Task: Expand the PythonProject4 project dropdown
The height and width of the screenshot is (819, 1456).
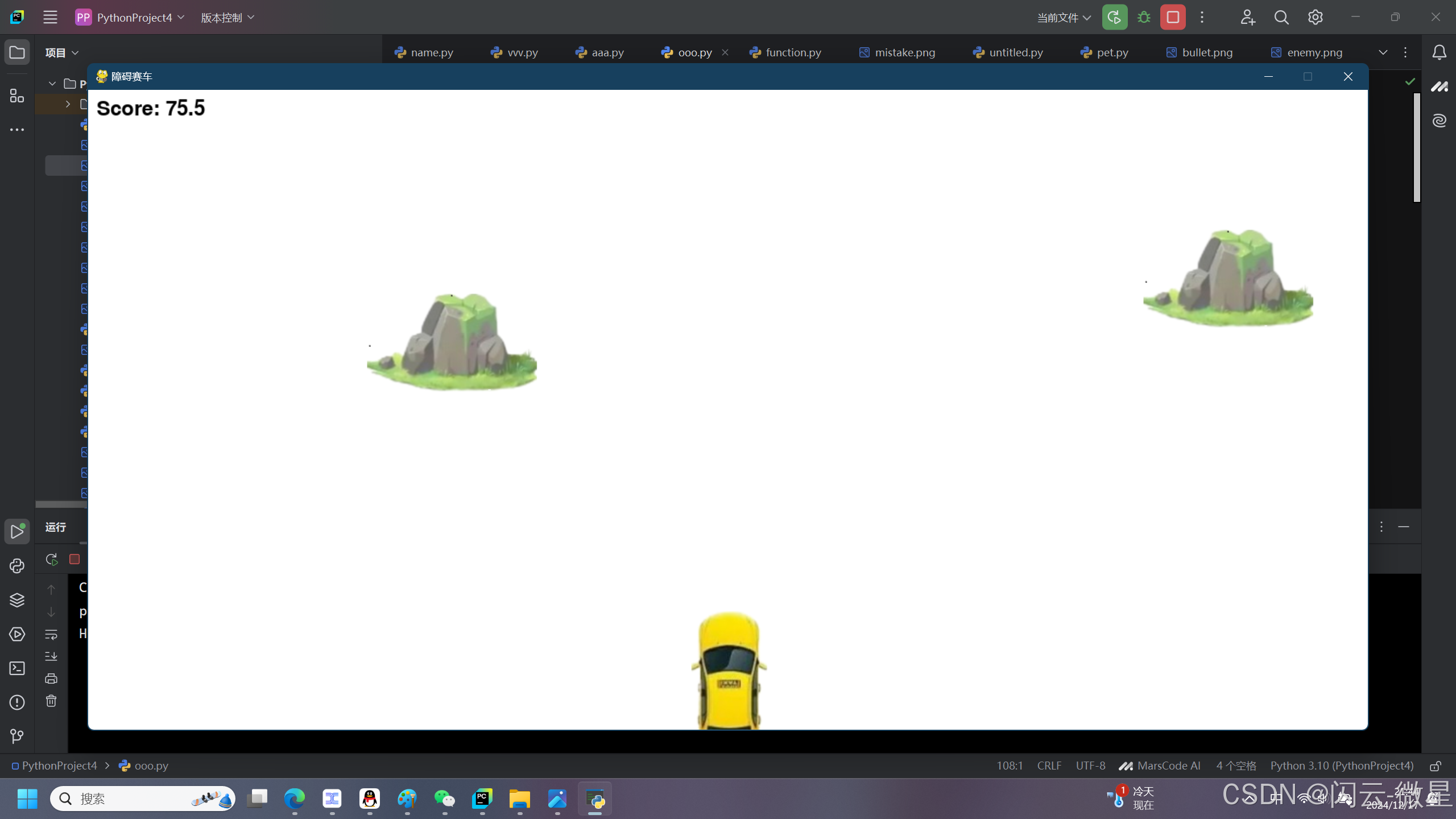Action: (134, 18)
